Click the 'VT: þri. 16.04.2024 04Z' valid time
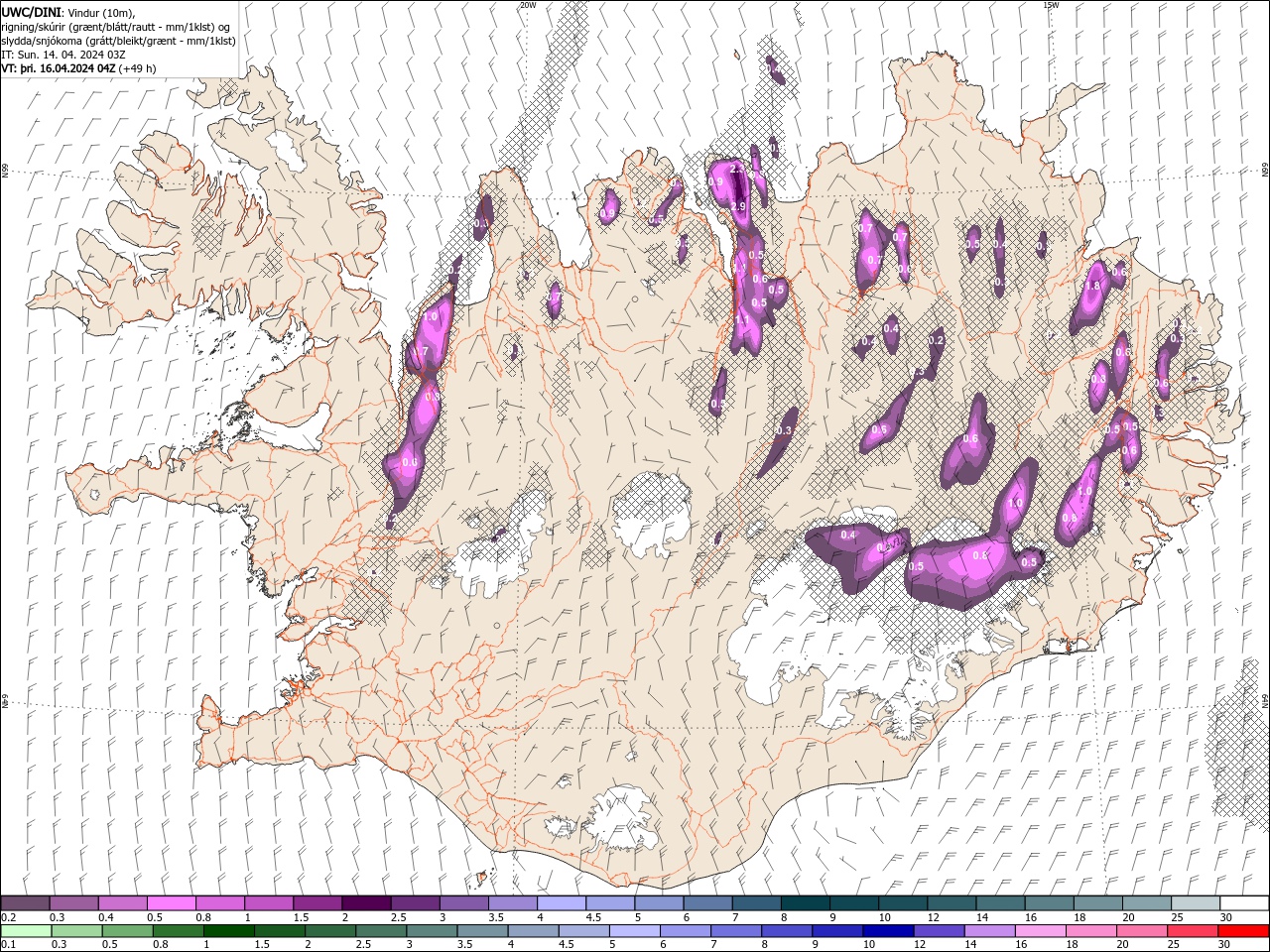 point(58,68)
